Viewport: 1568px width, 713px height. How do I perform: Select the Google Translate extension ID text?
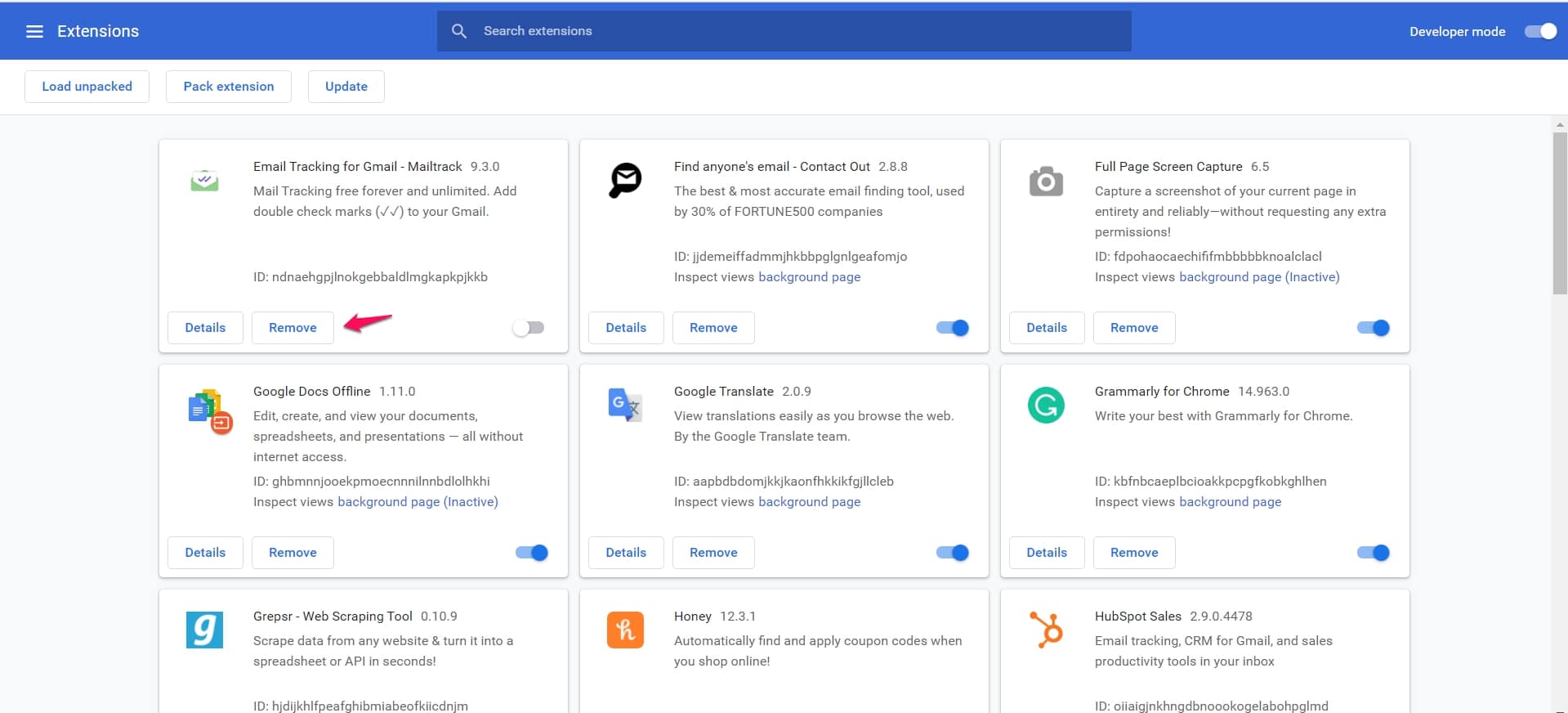tap(784, 482)
